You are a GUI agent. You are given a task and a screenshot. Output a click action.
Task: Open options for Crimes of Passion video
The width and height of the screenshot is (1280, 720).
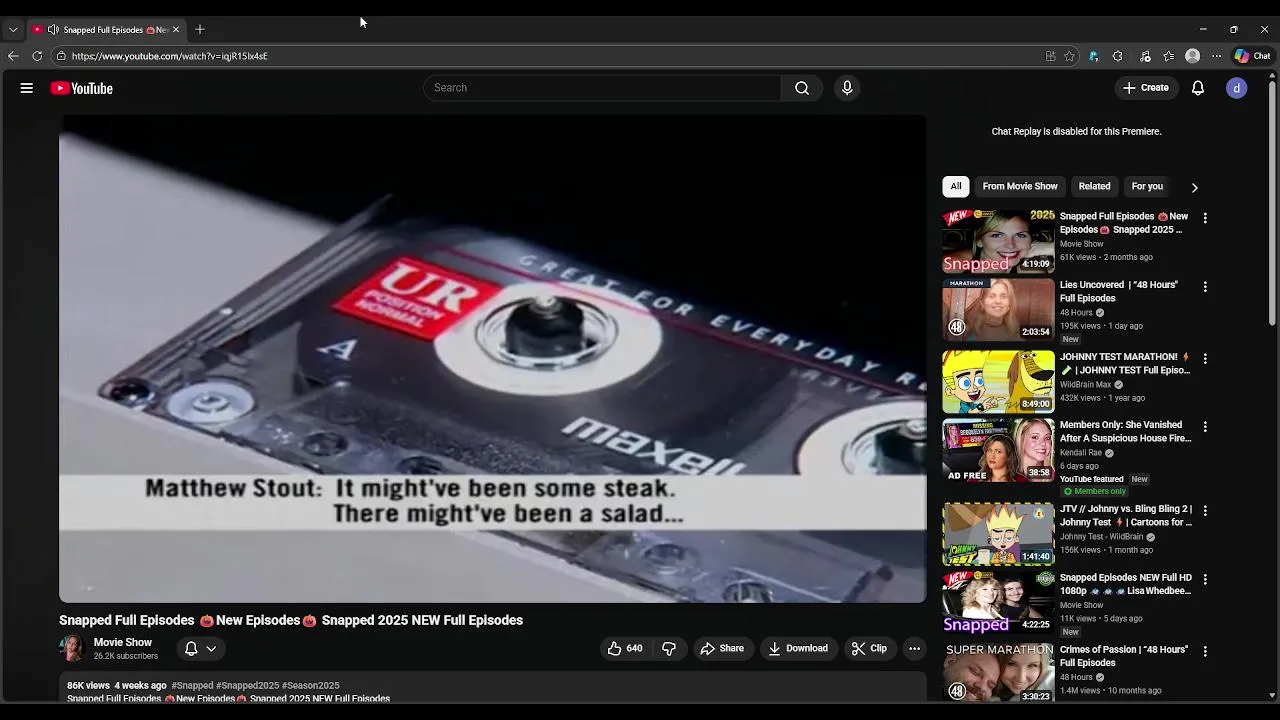click(x=1205, y=652)
